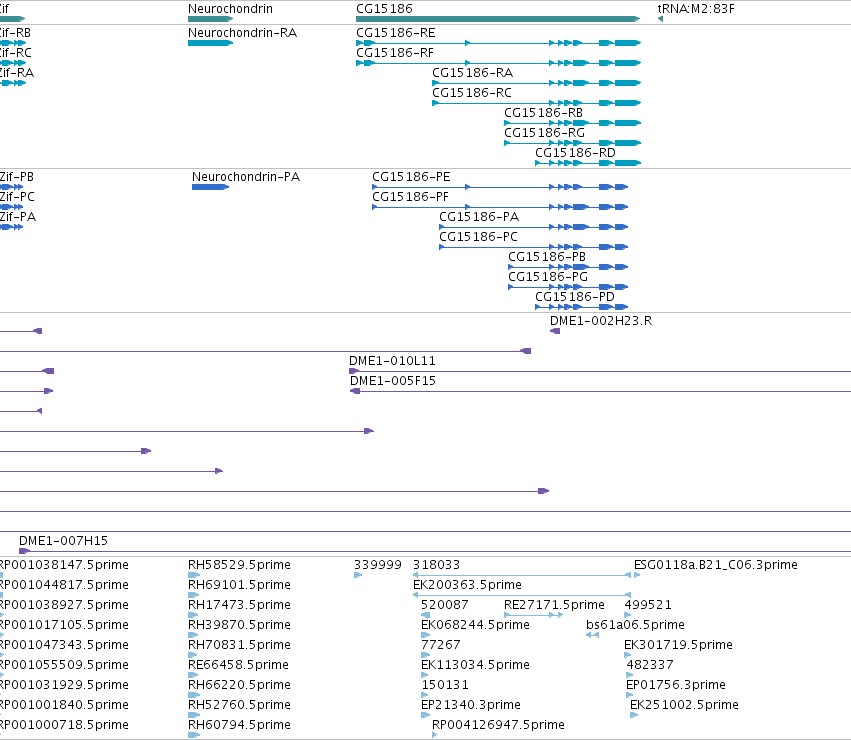Click the CG15186-PA protein label
Viewport: 851px width, 740px height.
[479, 217]
